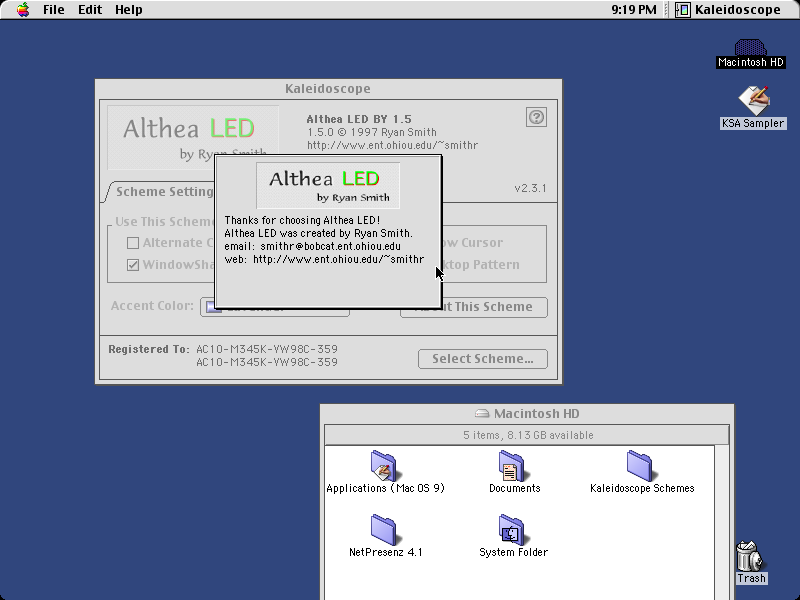Click the 'Accent Color:' label
Image resolution: width=800 pixels, height=600 pixels.
(152, 306)
